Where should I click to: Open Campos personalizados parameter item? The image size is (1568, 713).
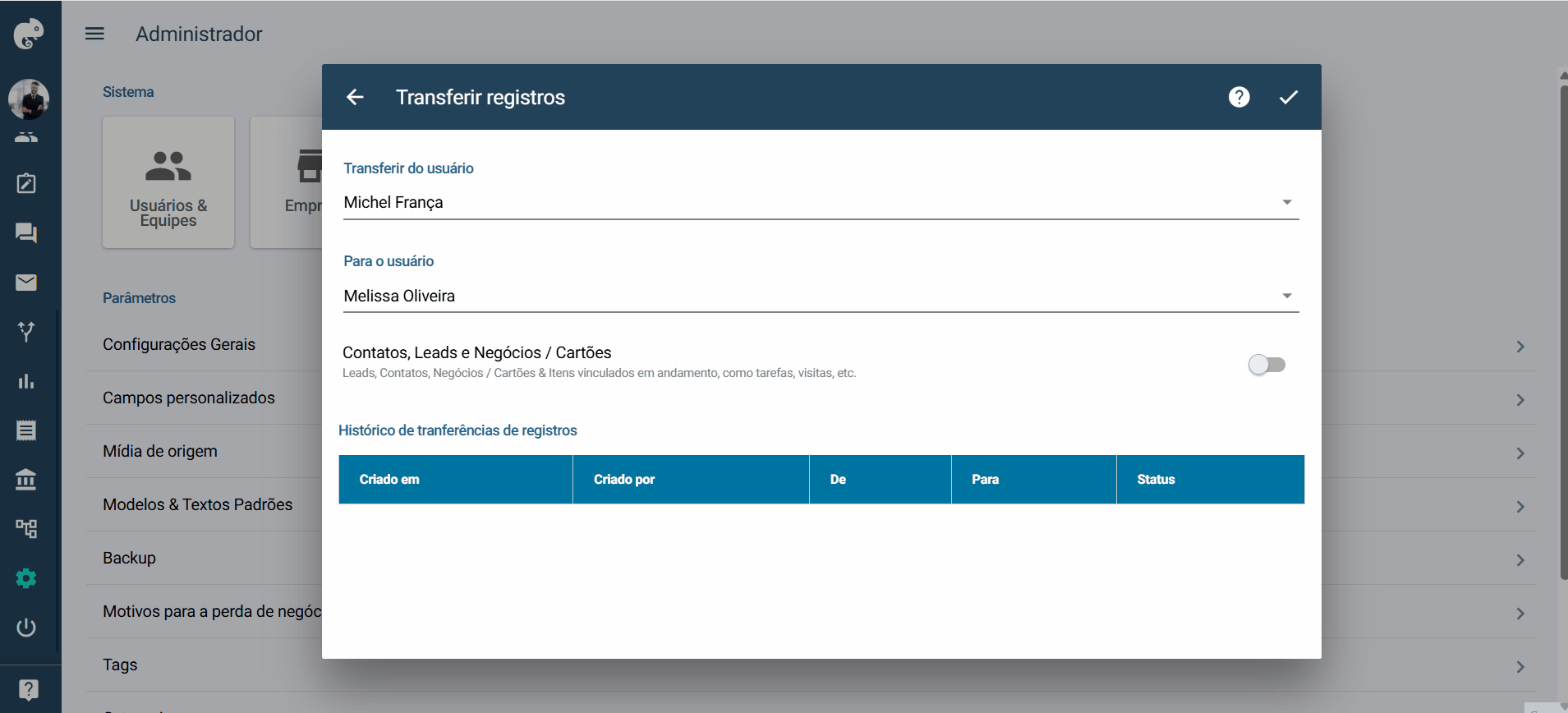(189, 398)
